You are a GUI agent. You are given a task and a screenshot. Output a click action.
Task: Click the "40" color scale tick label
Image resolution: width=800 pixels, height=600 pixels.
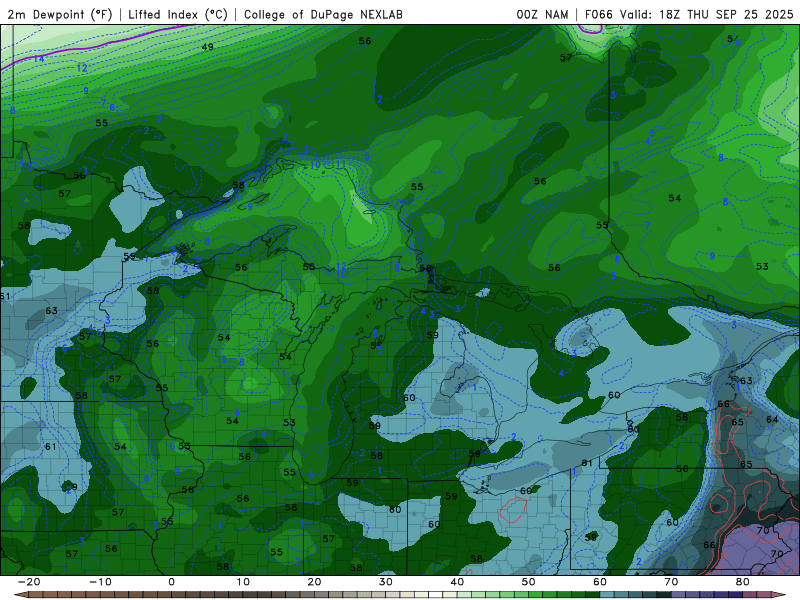pyautogui.click(x=457, y=582)
